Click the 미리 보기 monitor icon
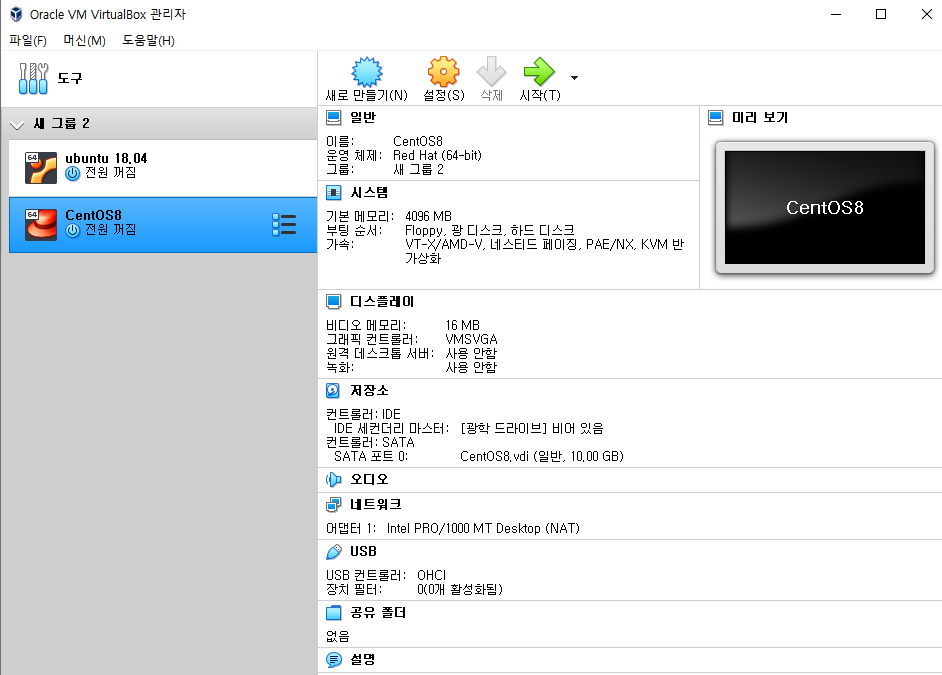 pyautogui.click(x=716, y=117)
